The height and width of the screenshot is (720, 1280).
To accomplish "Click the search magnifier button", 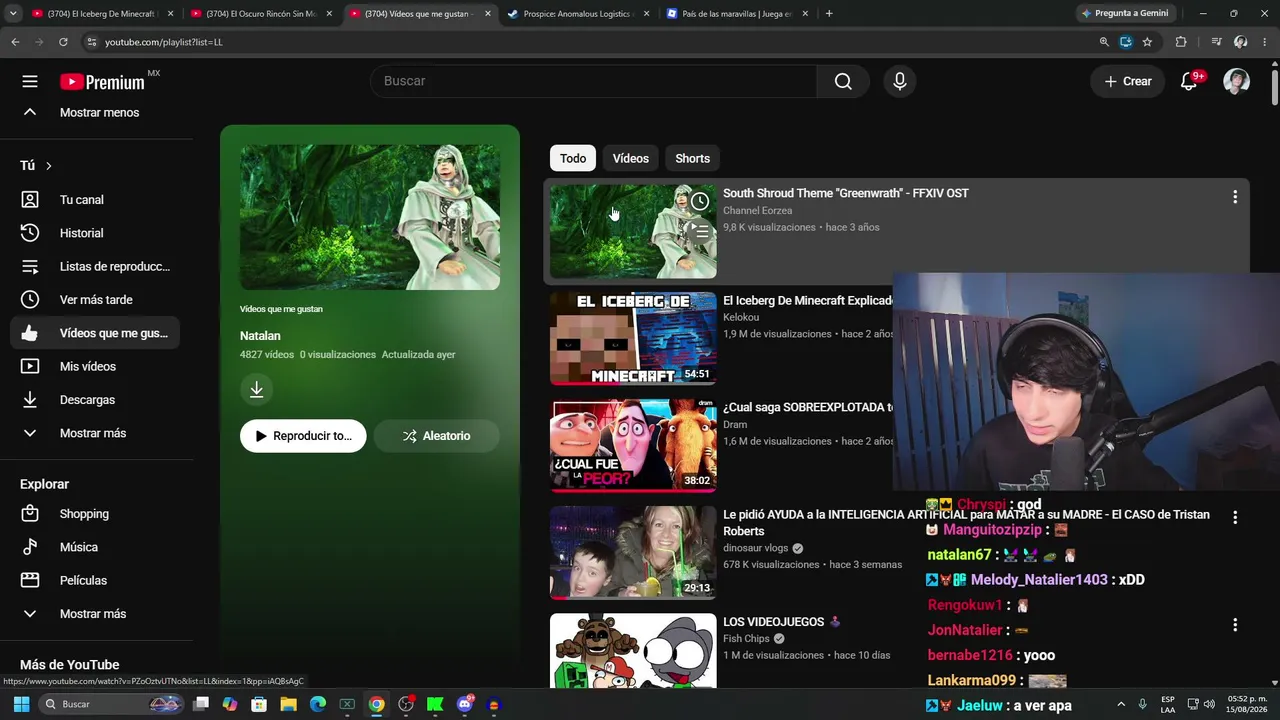I will pos(843,81).
